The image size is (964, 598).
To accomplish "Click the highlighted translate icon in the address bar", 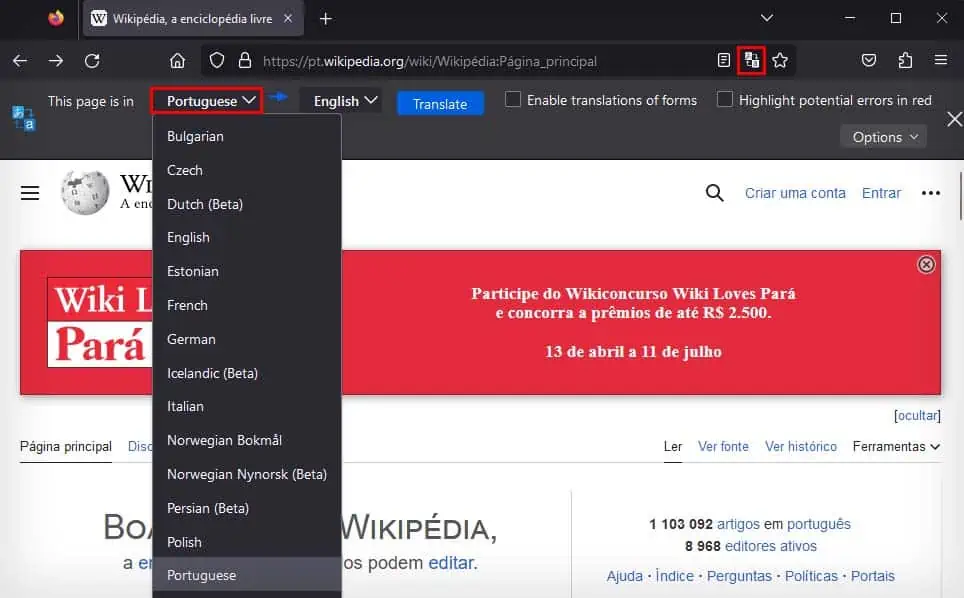I will pyautogui.click(x=751, y=60).
